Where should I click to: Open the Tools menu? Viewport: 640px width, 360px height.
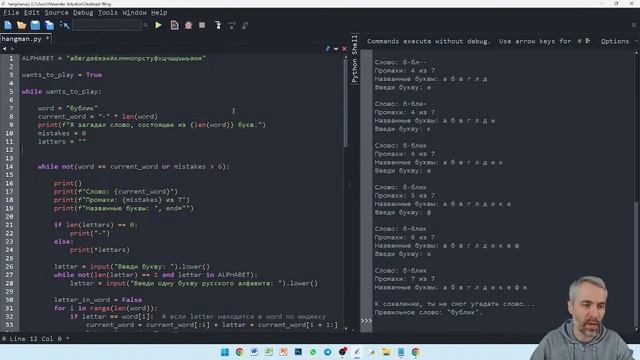coord(108,13)
